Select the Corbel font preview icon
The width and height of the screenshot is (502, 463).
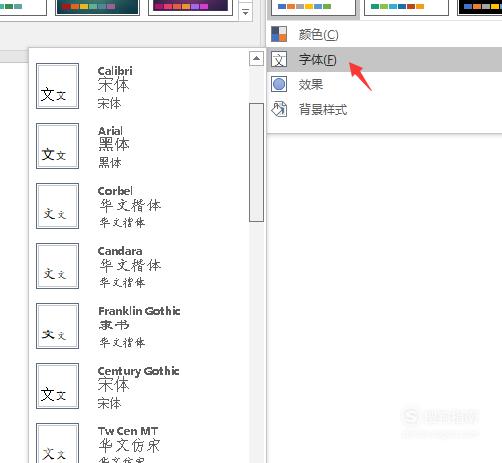57,206
